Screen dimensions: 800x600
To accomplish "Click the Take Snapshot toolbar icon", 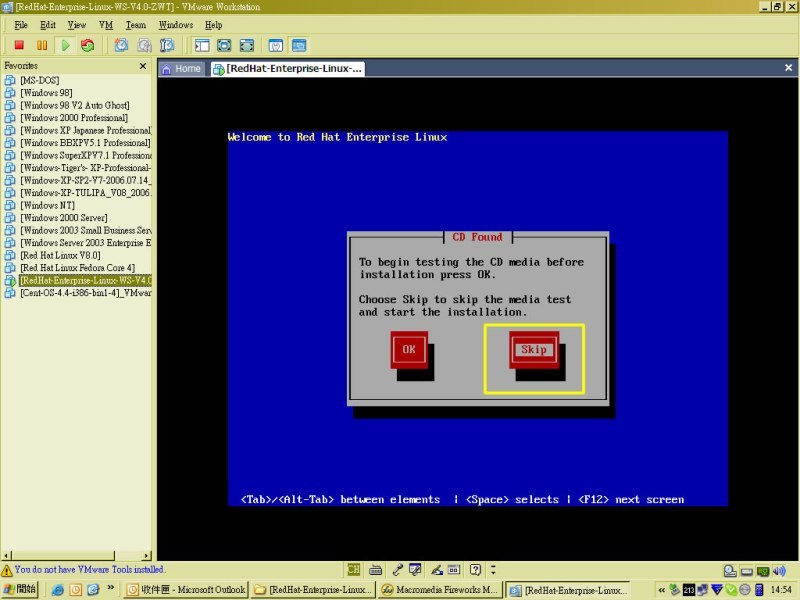I will point(121,45).
